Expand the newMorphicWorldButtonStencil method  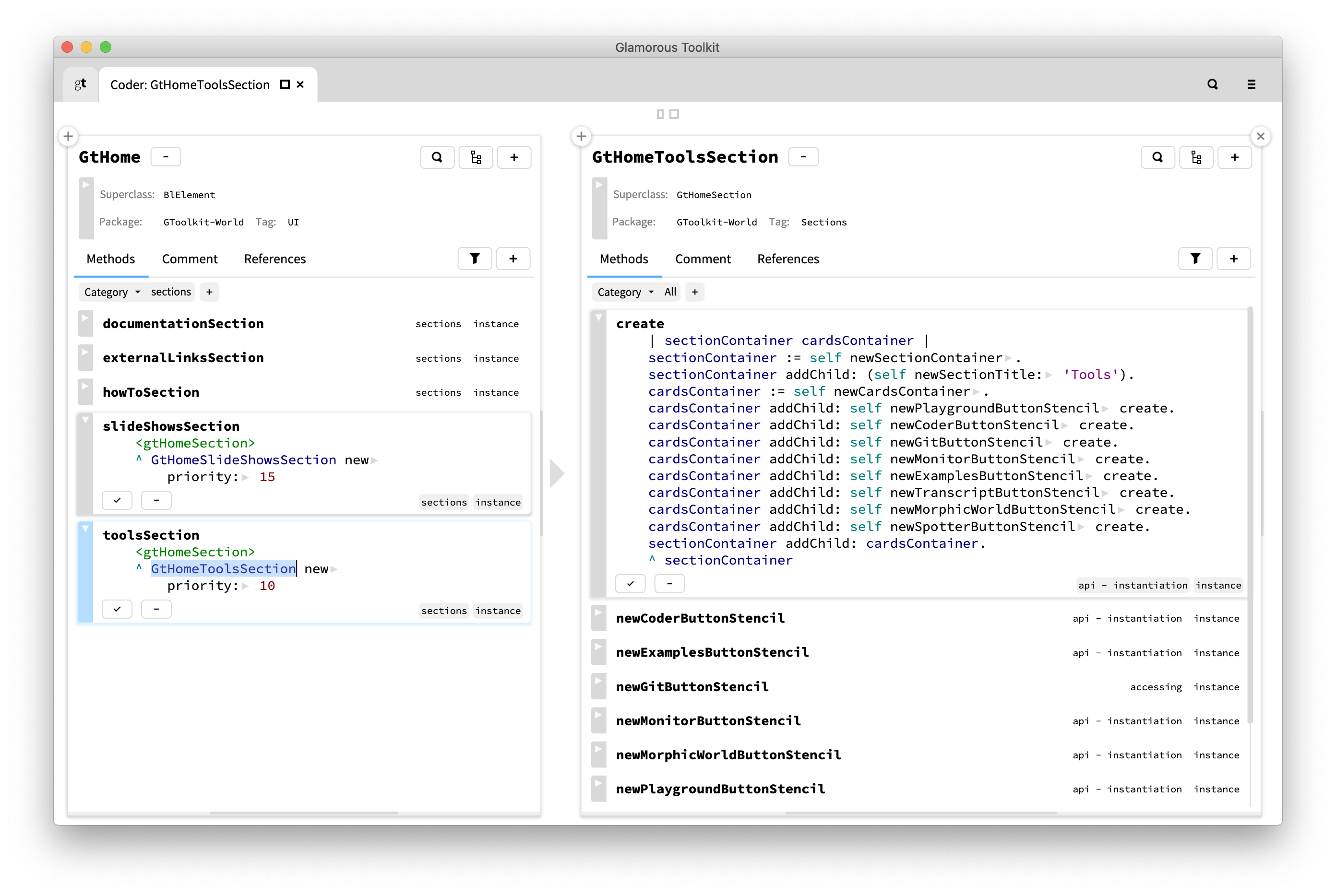pyautogui.click(x=598, y=755)
